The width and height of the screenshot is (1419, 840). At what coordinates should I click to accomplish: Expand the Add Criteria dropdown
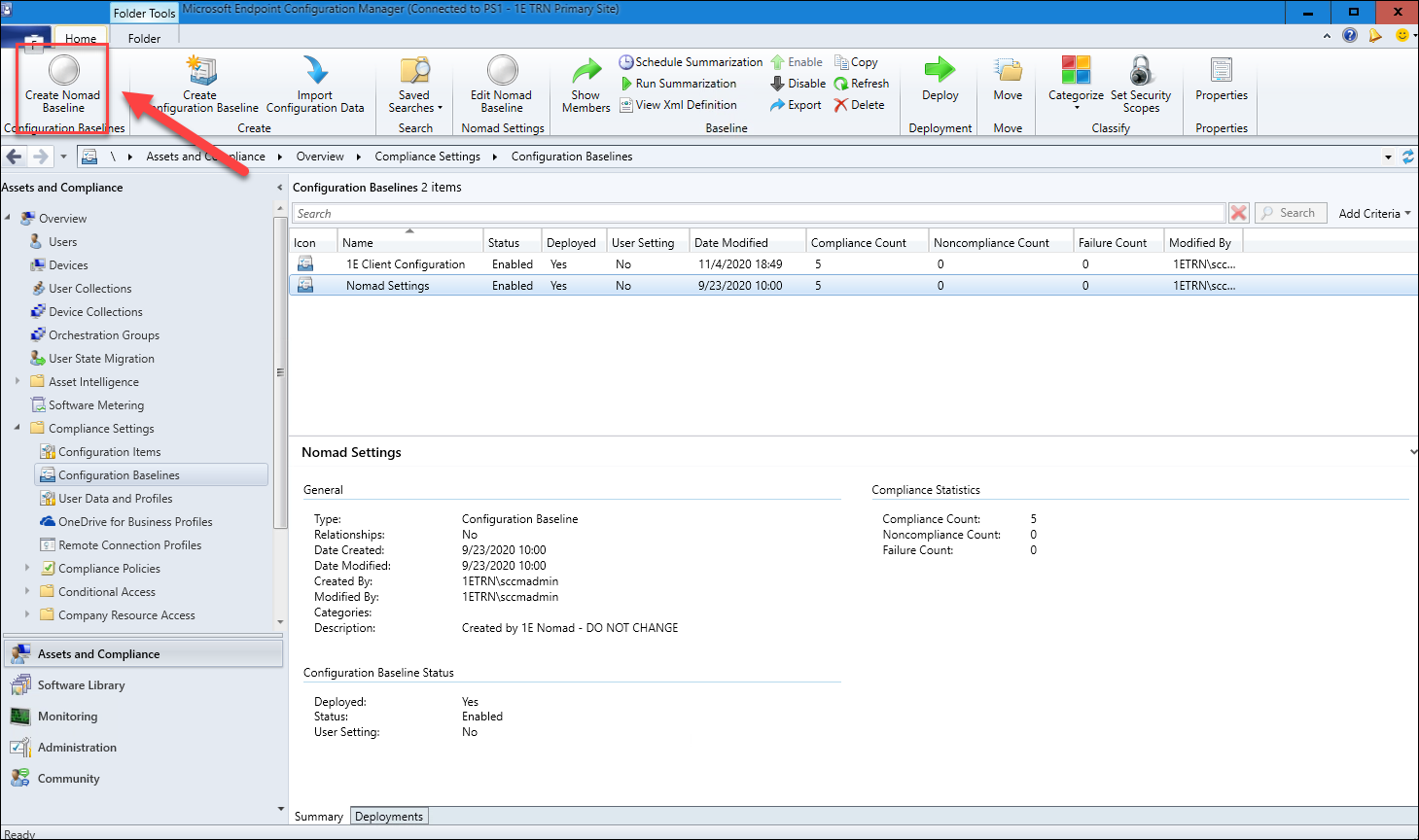1374,214
